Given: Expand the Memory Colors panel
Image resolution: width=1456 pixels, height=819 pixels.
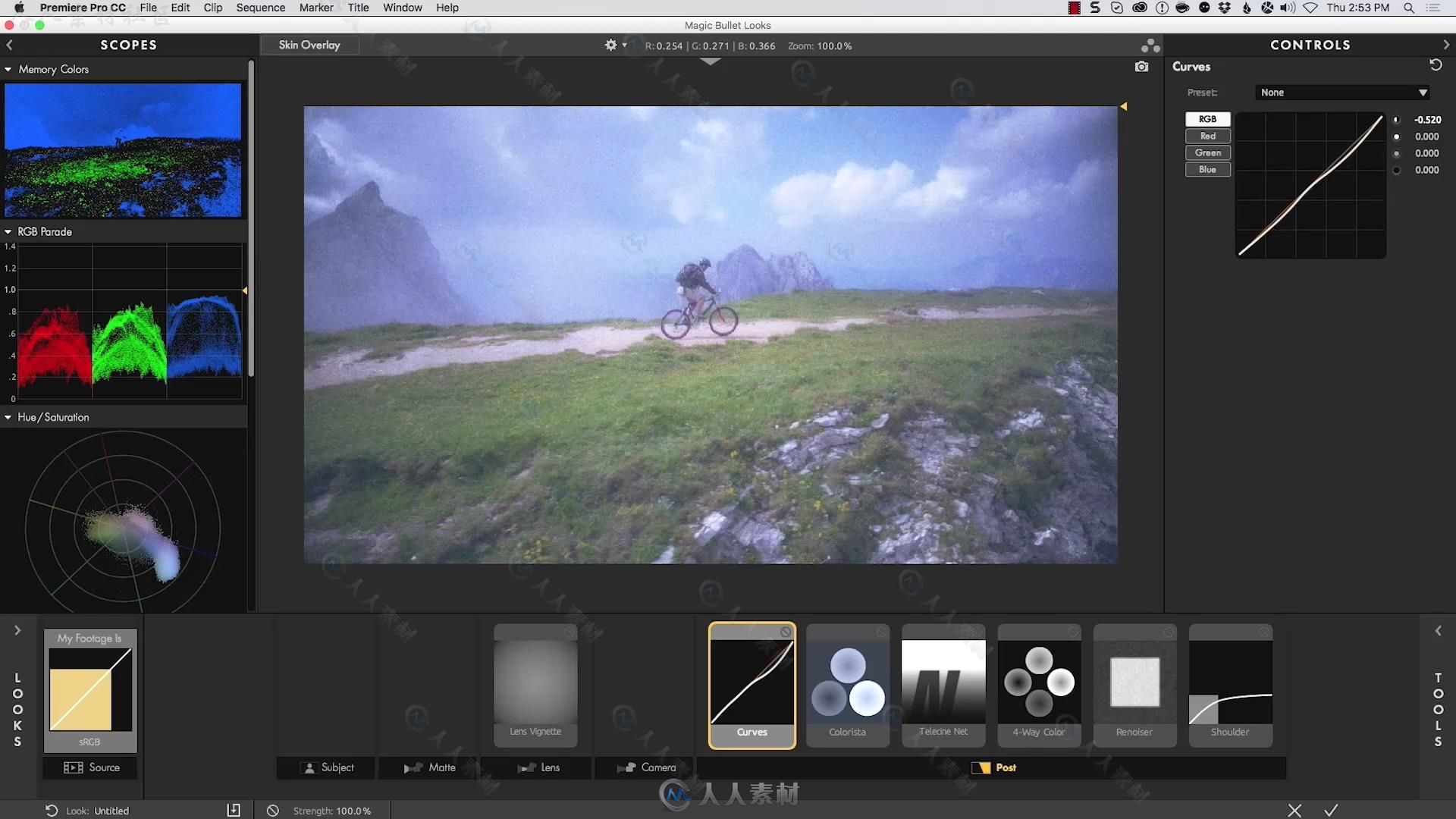Looking at the screenshot, I should [x=9, y=69].
